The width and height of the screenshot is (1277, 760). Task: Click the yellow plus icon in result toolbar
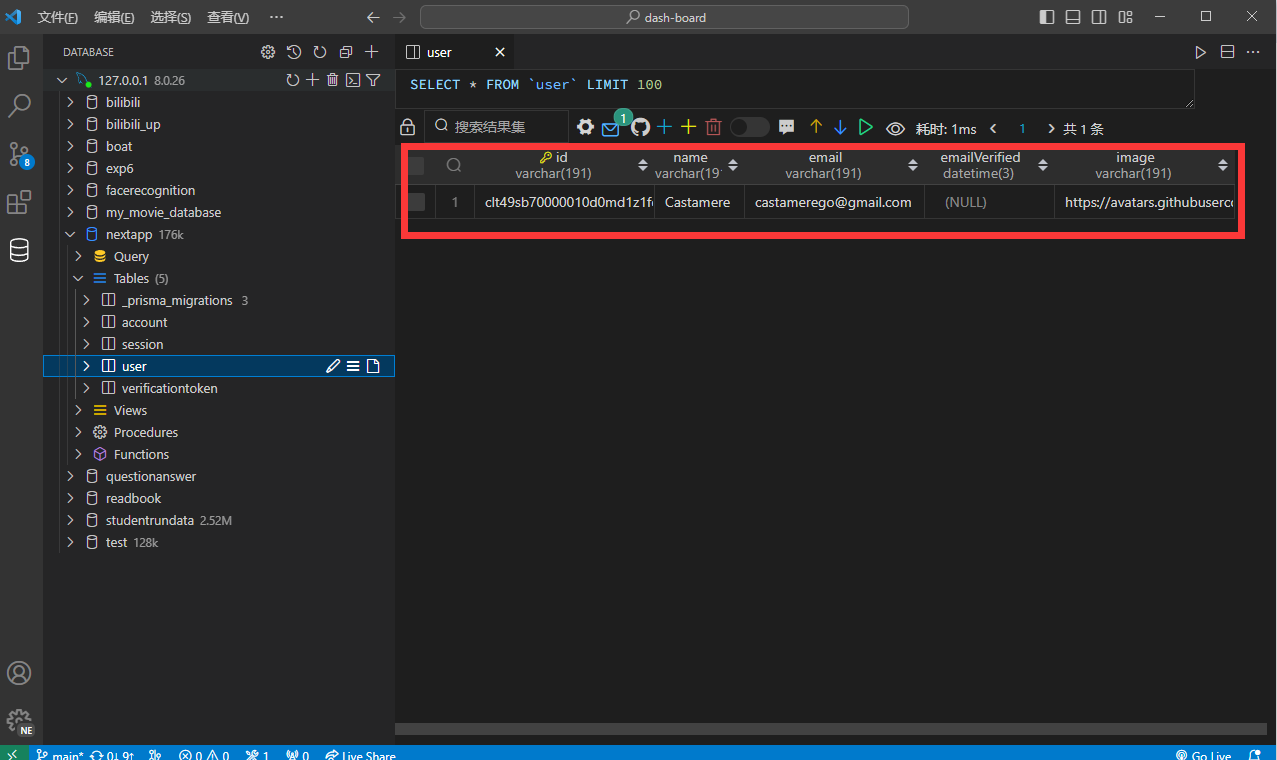(688, 127)
